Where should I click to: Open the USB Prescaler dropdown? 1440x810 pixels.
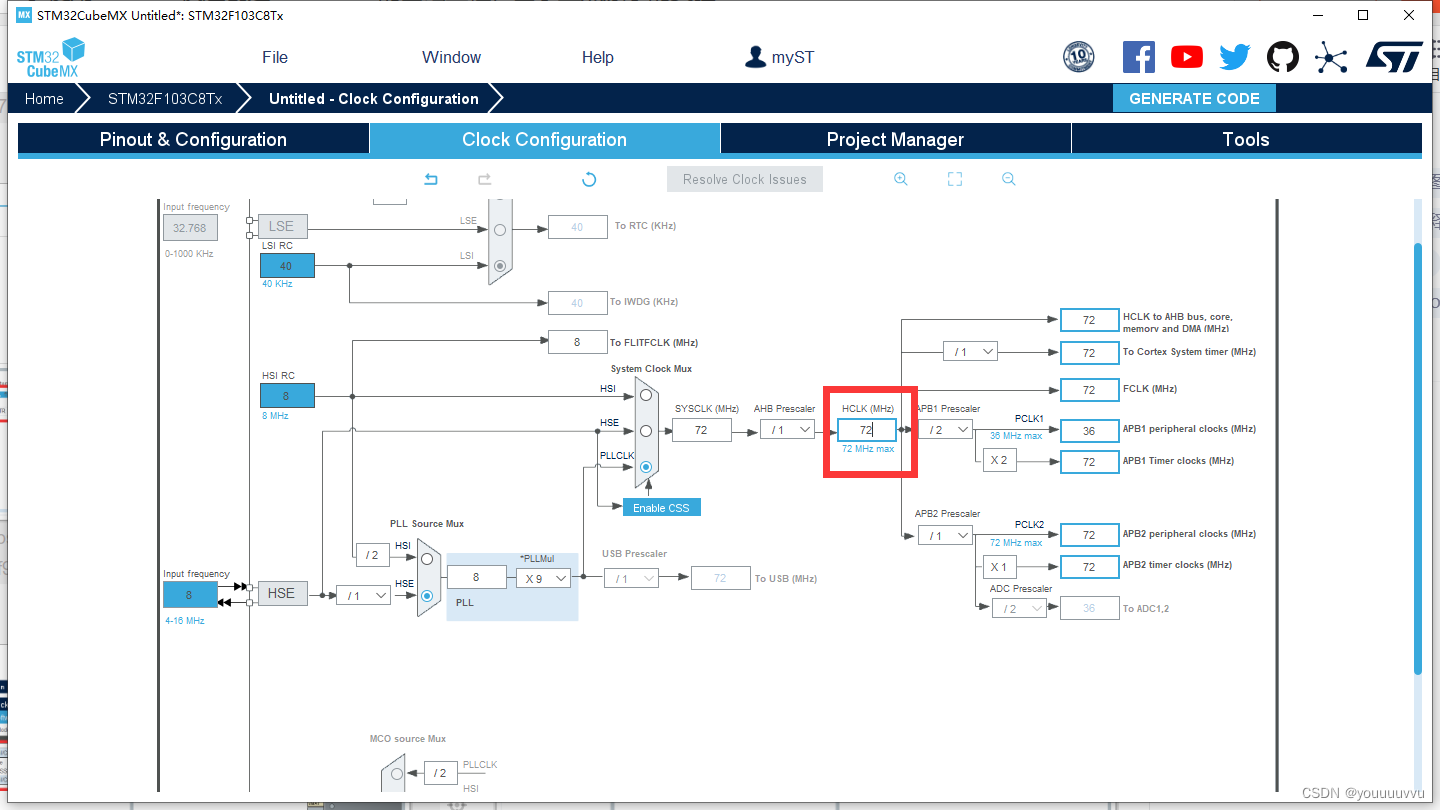click(632, 578)
